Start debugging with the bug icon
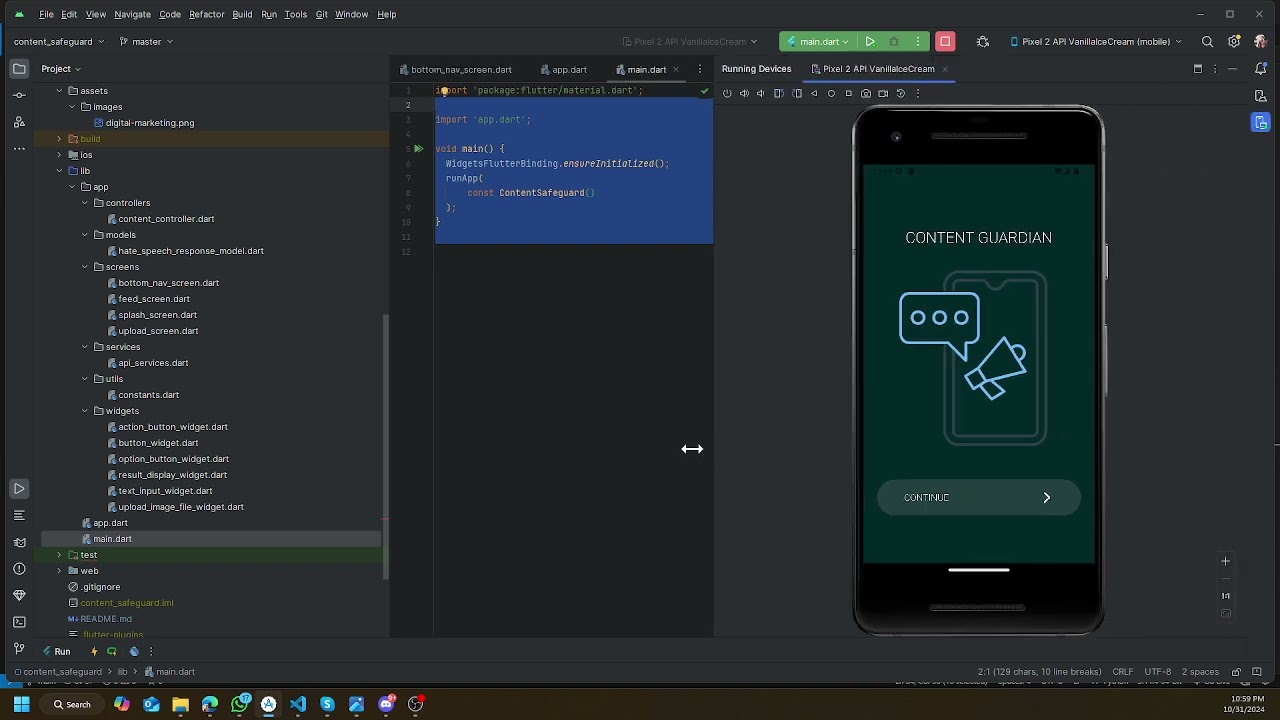The width and height of the screenshot is (1280, 720). (x=894, y=42)
